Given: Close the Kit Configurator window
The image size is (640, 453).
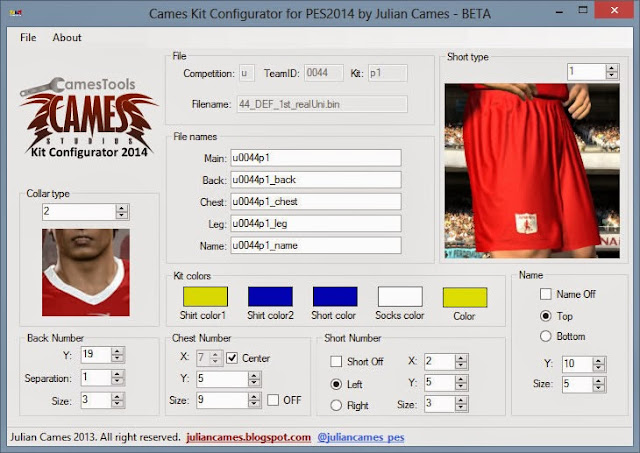Looking at the screenshot, I should click(614, 11).
